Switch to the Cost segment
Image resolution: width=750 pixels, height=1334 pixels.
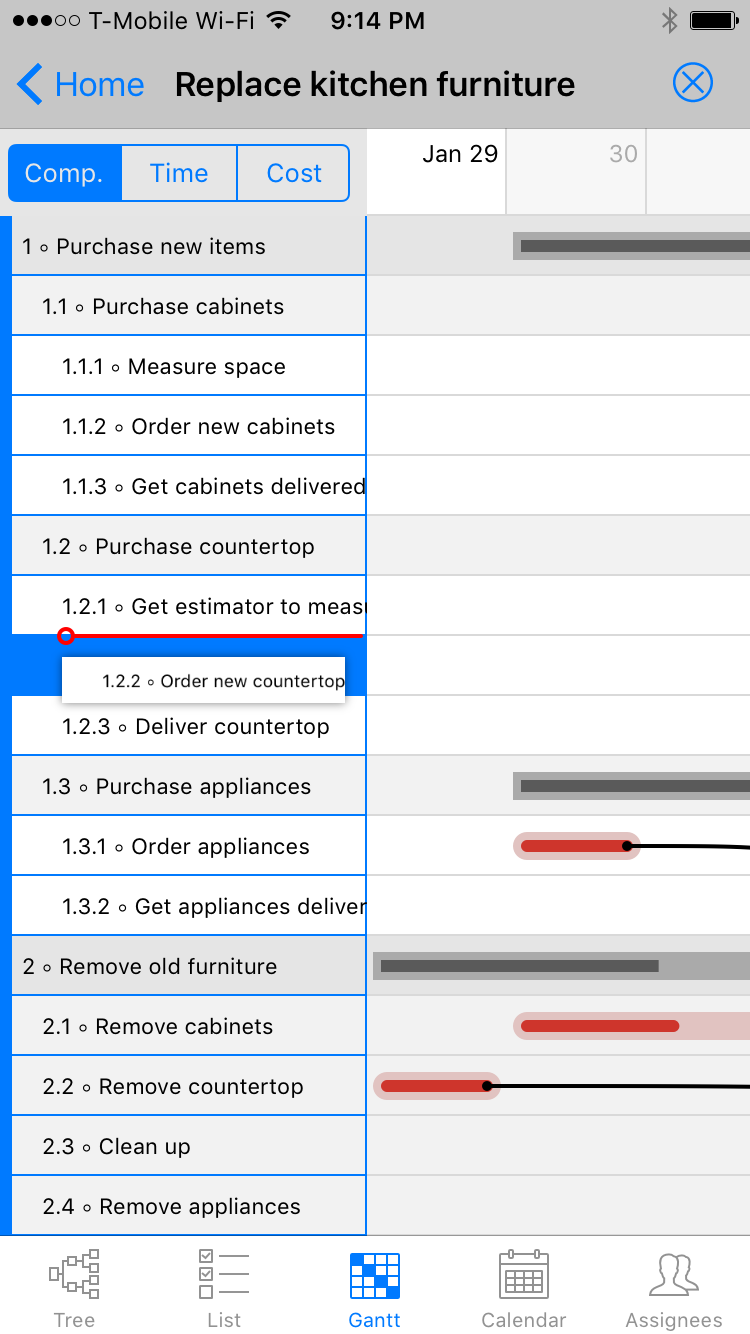pyautogui.click(x=294, y=173)
